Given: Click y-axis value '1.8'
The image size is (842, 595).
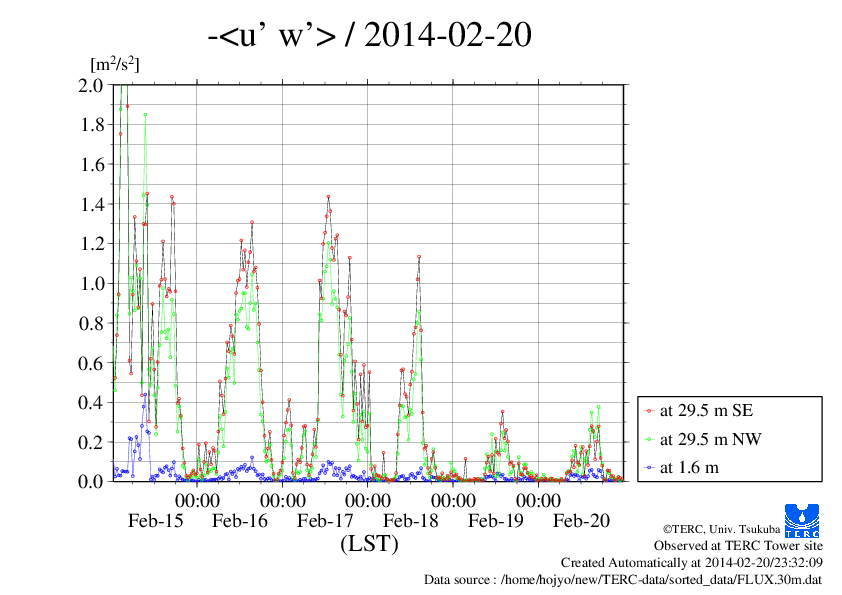Looking at the screenshot, I should [x=91, y=125].
